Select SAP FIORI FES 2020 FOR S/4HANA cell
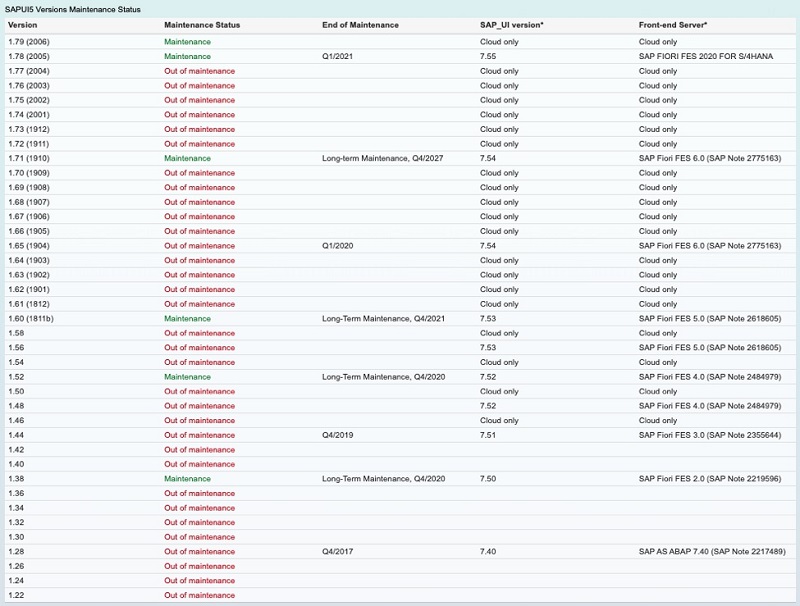 [706, 56]
